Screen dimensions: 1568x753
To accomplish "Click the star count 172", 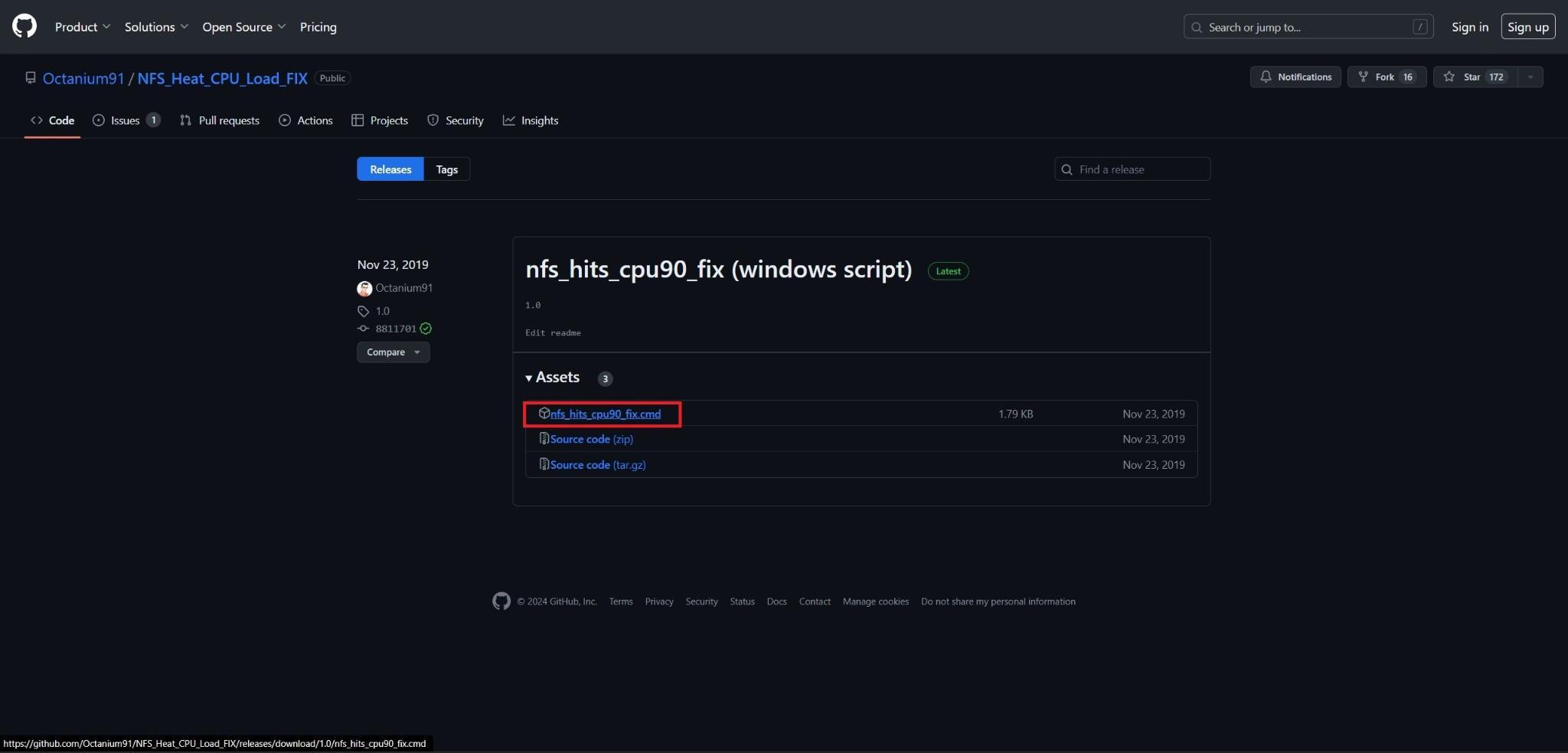I will pos(1496,77).
